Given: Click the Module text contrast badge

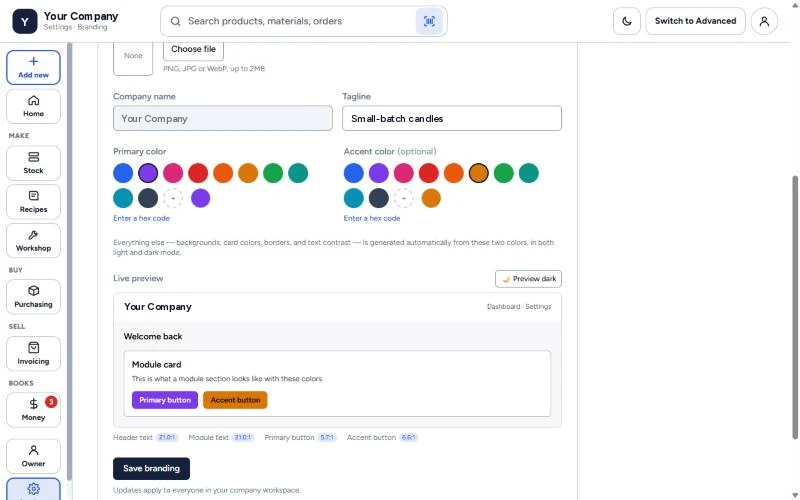Looking at the screenshot, I should tap(243, 437).
